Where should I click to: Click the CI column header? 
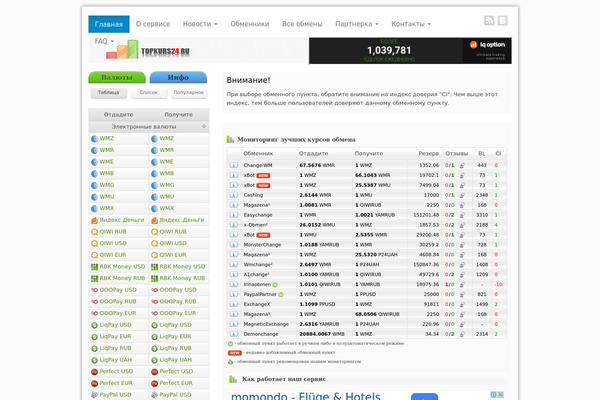(498, 153)
